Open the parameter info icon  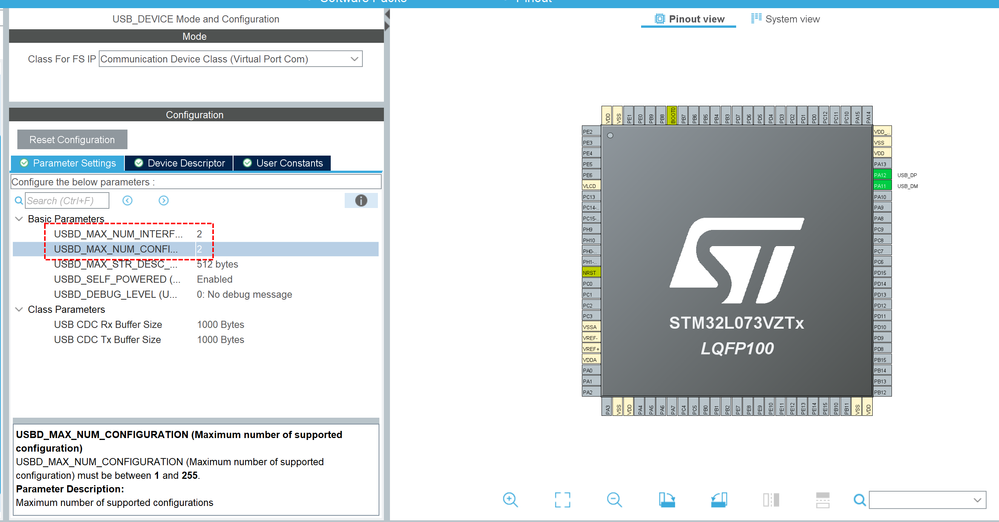click(x=361, y=201)
